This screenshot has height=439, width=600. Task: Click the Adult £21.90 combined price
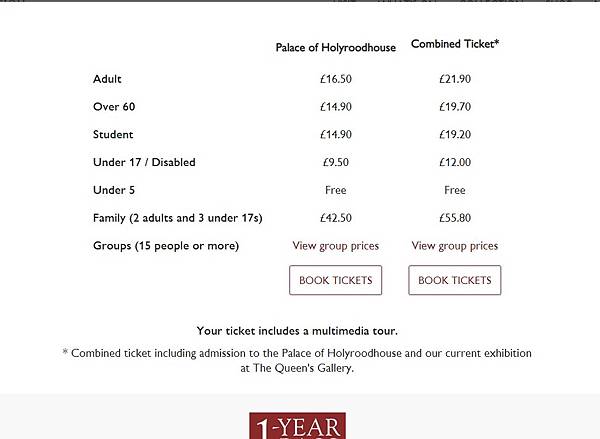(x=454, y=79)
